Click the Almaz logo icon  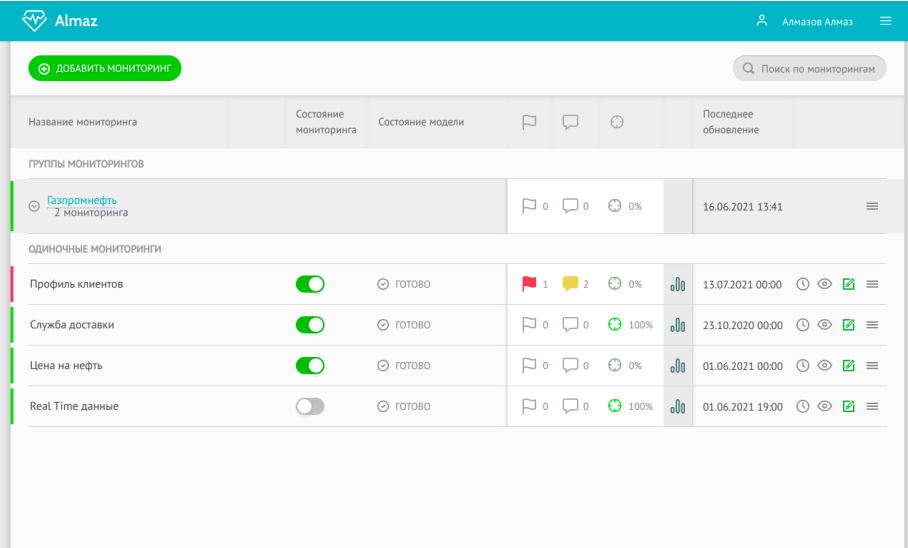34,21
